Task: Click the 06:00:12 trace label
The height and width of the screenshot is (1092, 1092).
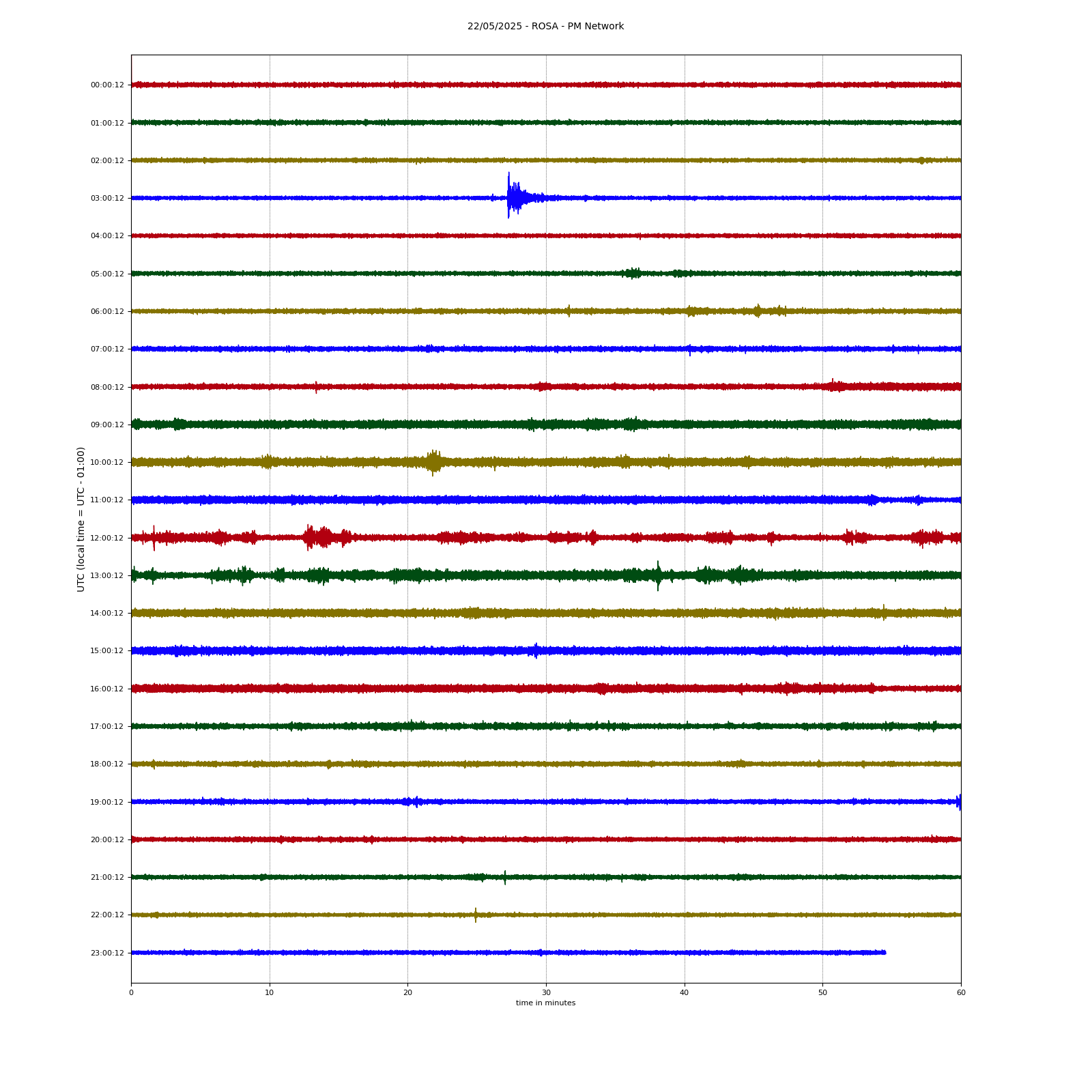Action: 107,311
